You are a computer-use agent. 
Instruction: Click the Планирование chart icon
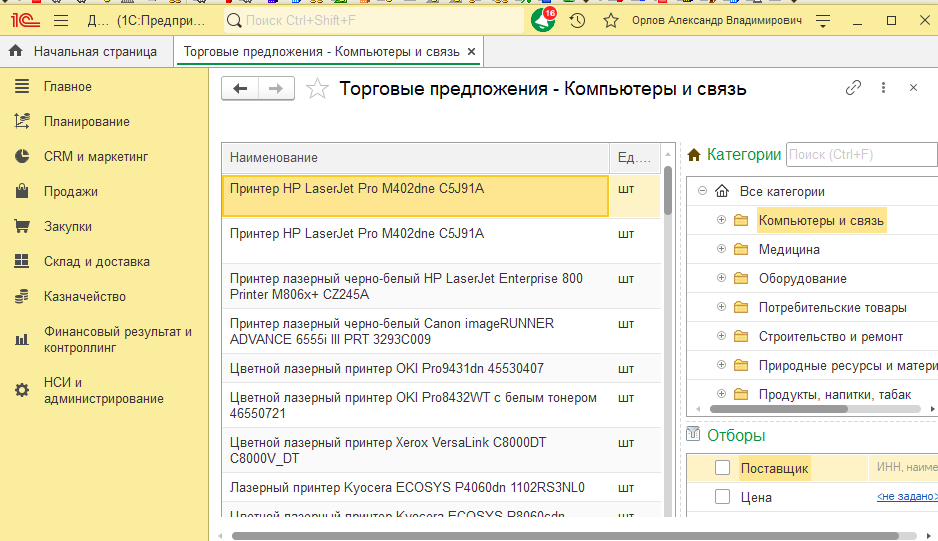pos(22,121)
